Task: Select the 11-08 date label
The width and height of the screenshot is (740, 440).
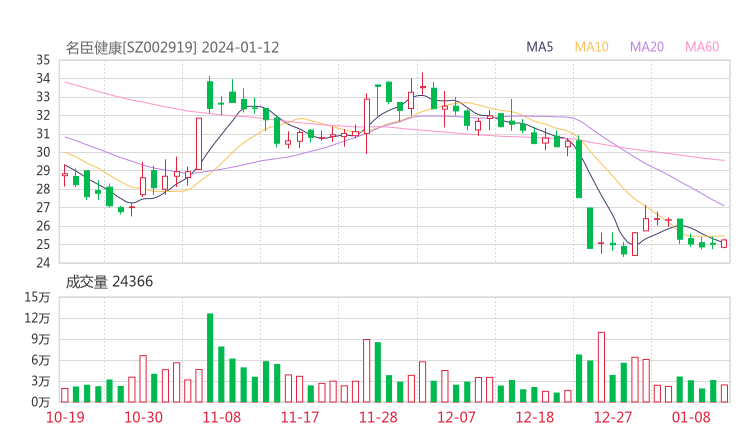Action: (x=221, y=416)
